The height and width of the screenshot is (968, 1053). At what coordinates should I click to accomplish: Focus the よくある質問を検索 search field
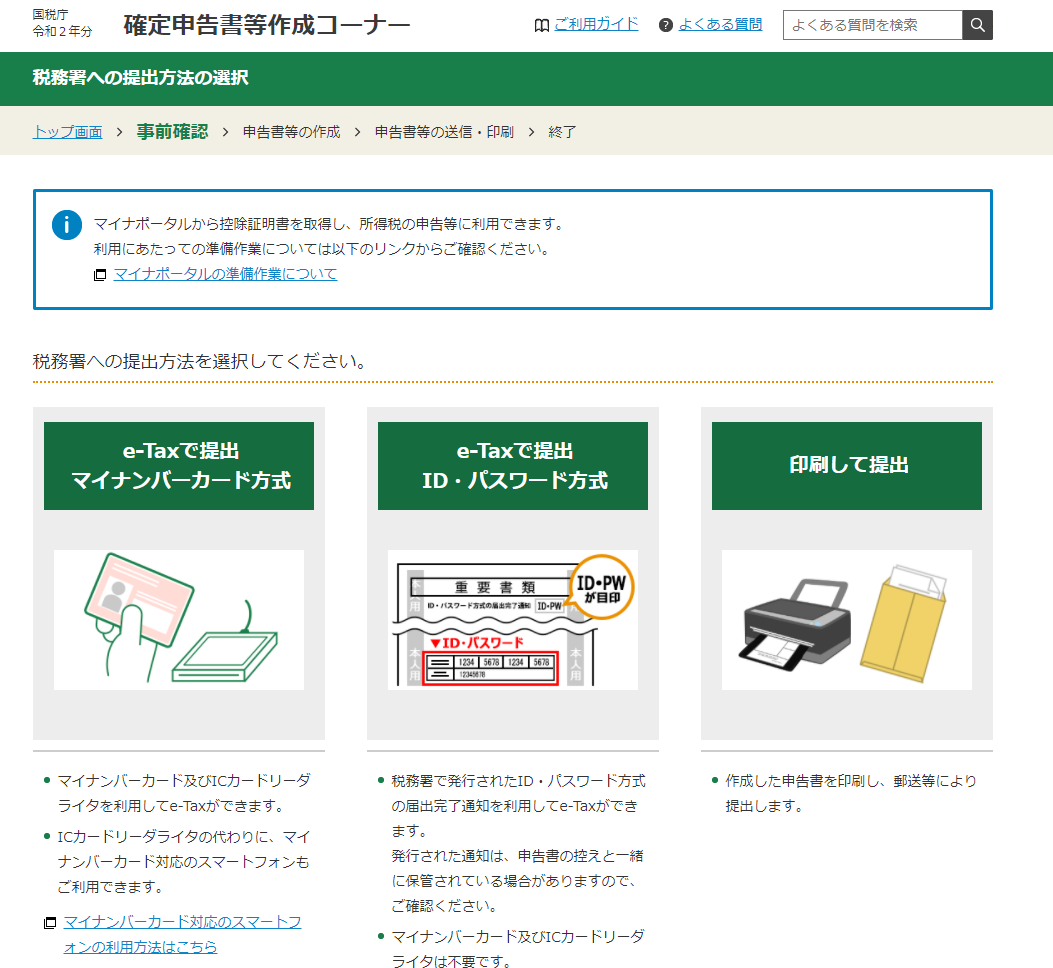pyautogui.click(x=872, y=25)
